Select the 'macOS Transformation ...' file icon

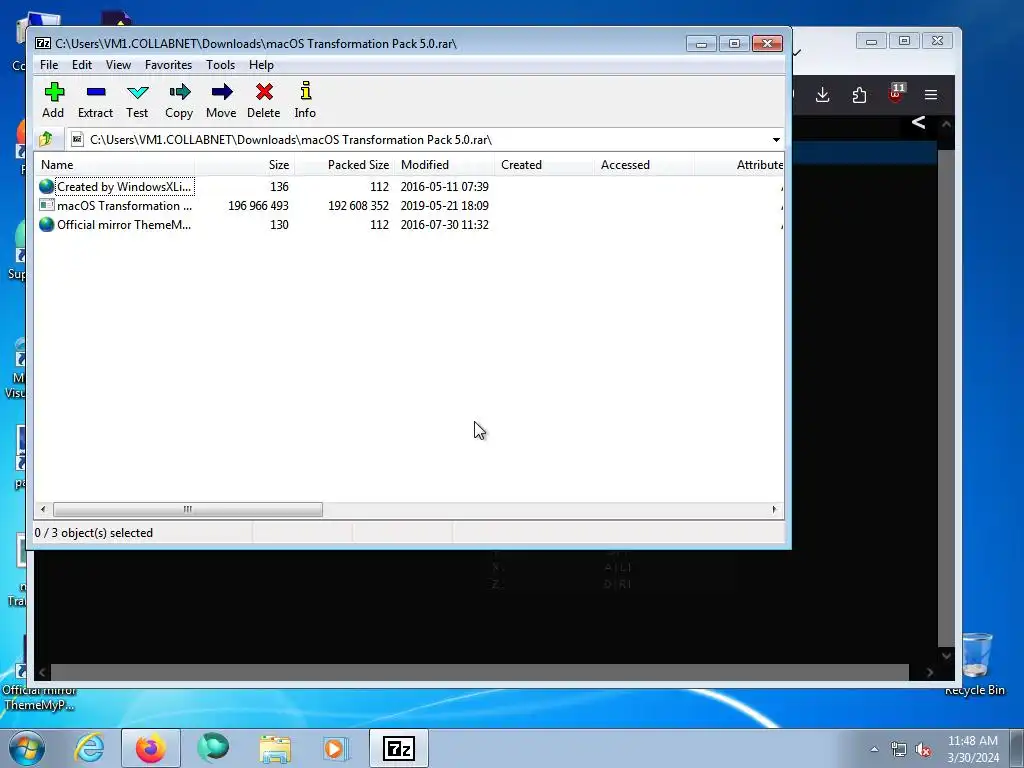point(46,206)
